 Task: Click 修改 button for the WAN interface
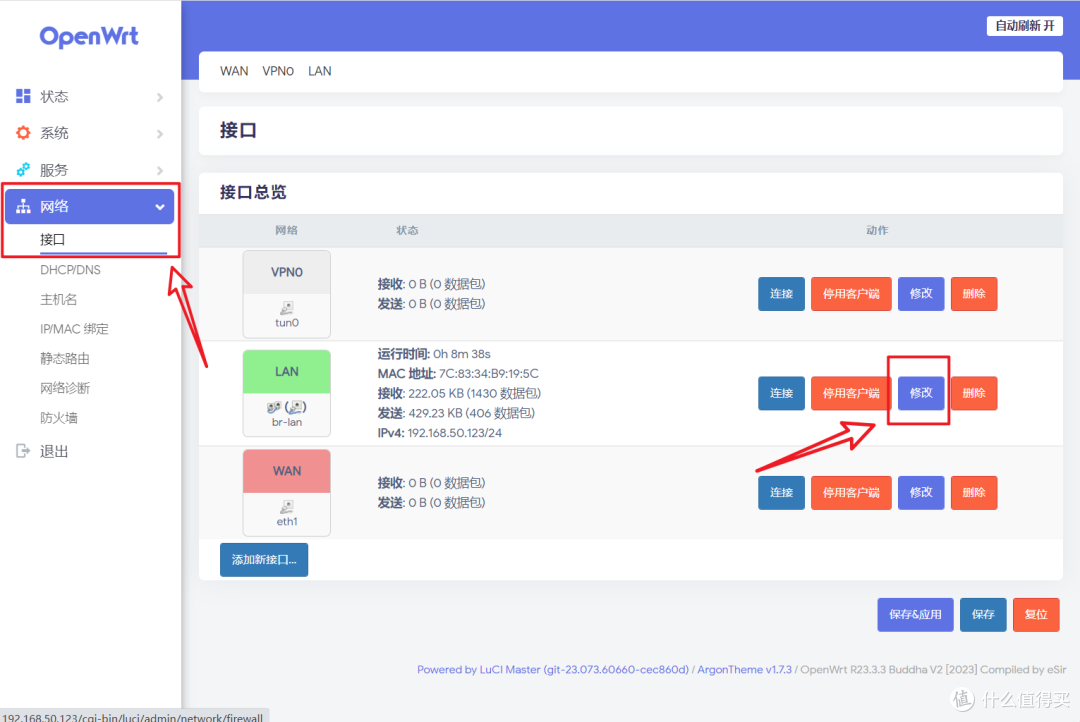tap(920, 492)
